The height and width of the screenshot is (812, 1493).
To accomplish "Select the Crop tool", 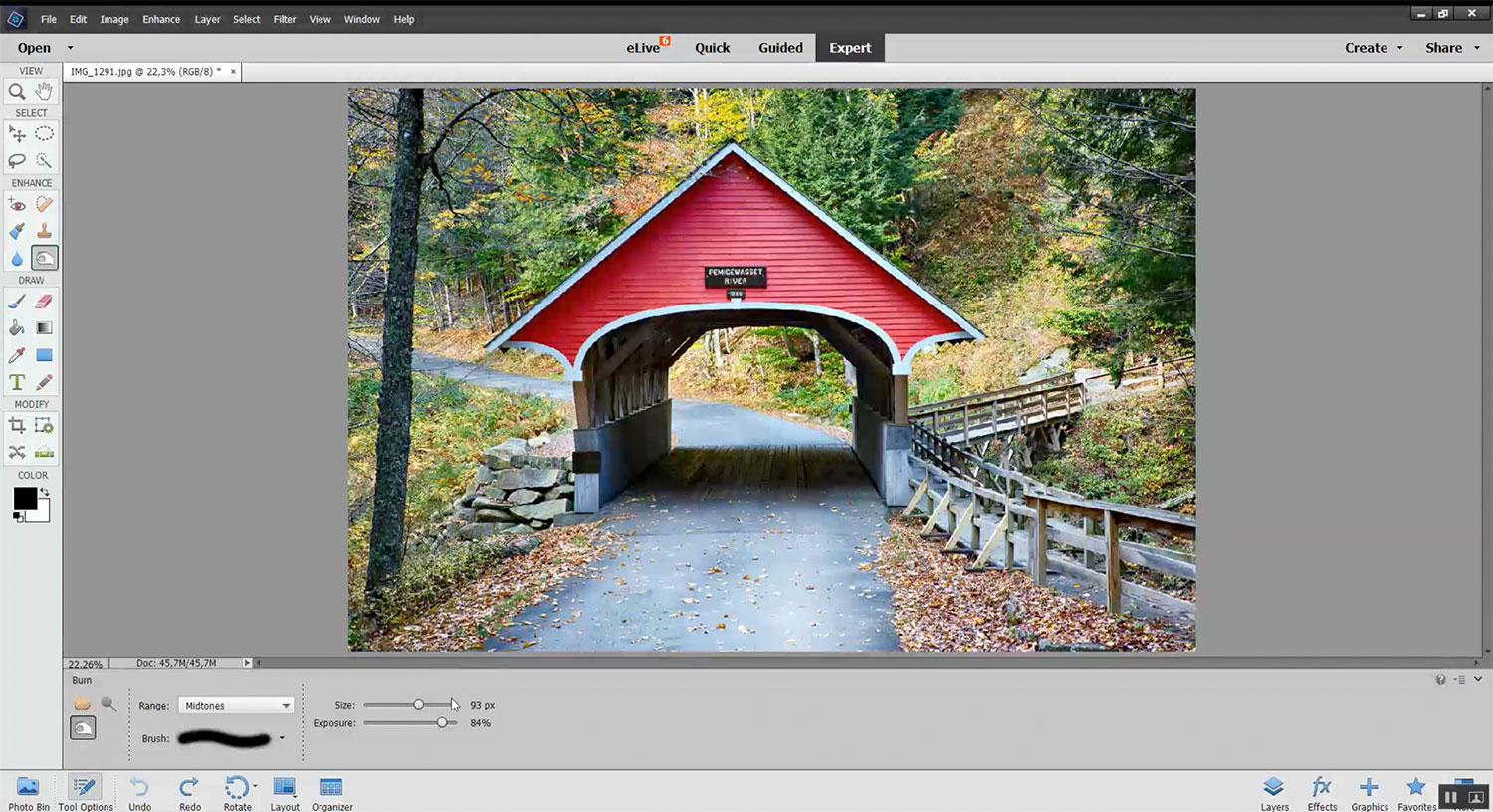I will 17,426.
